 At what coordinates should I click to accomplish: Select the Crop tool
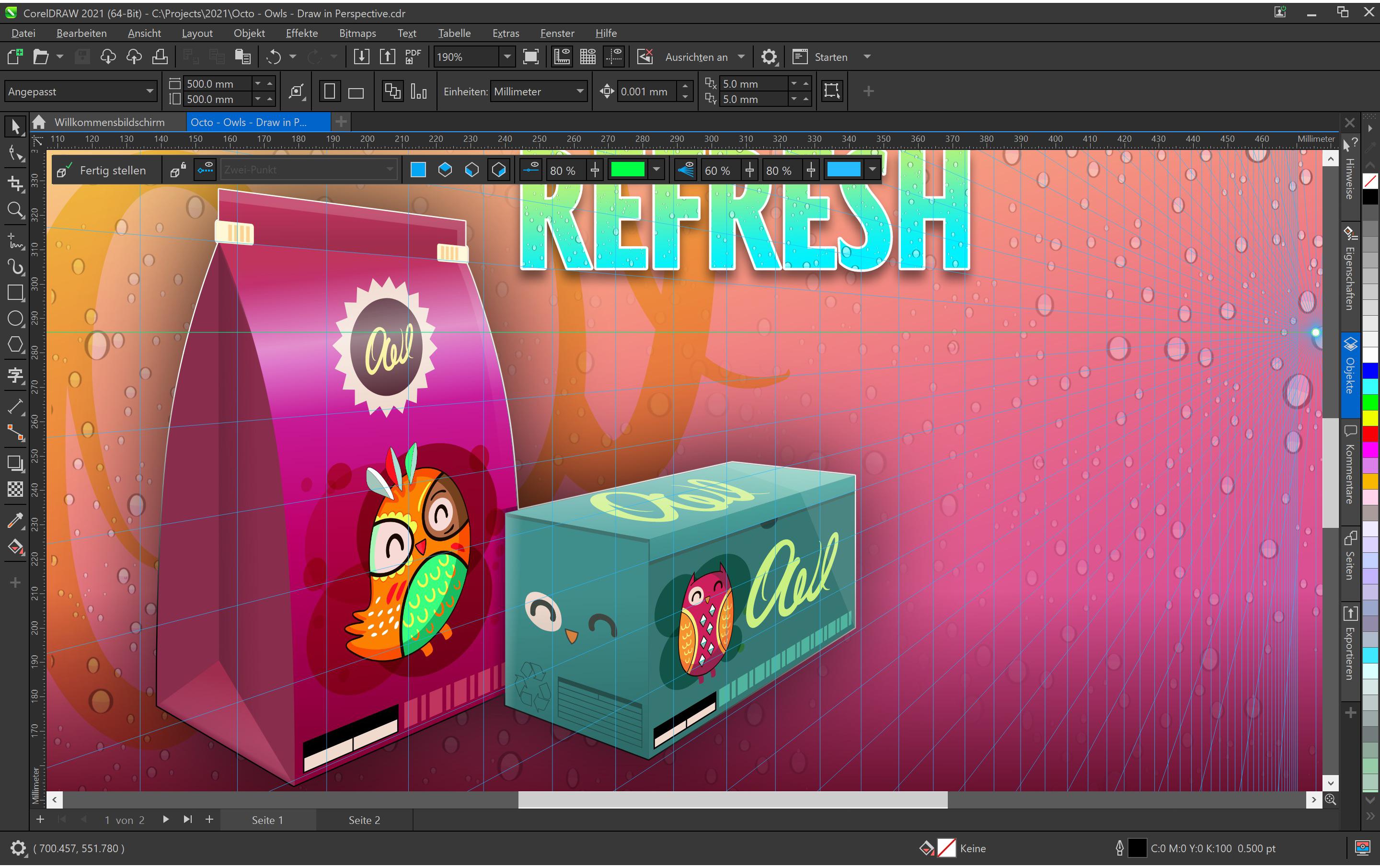(15, 184)
